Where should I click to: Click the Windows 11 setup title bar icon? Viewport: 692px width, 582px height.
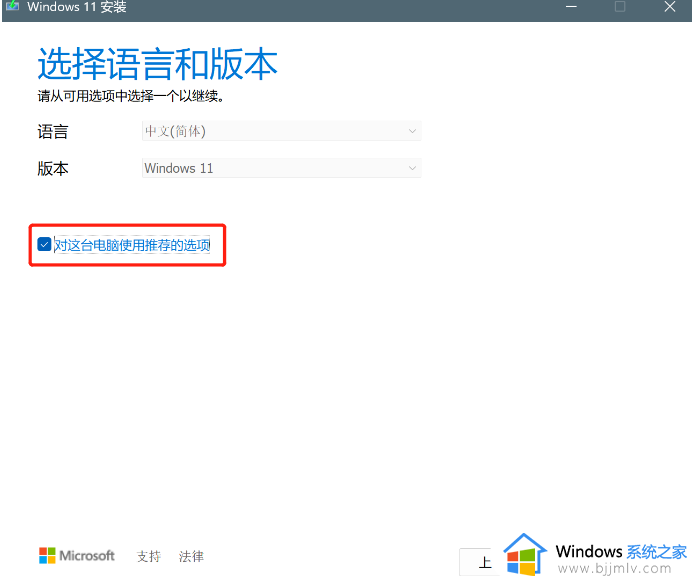click(x=12, y=6)
